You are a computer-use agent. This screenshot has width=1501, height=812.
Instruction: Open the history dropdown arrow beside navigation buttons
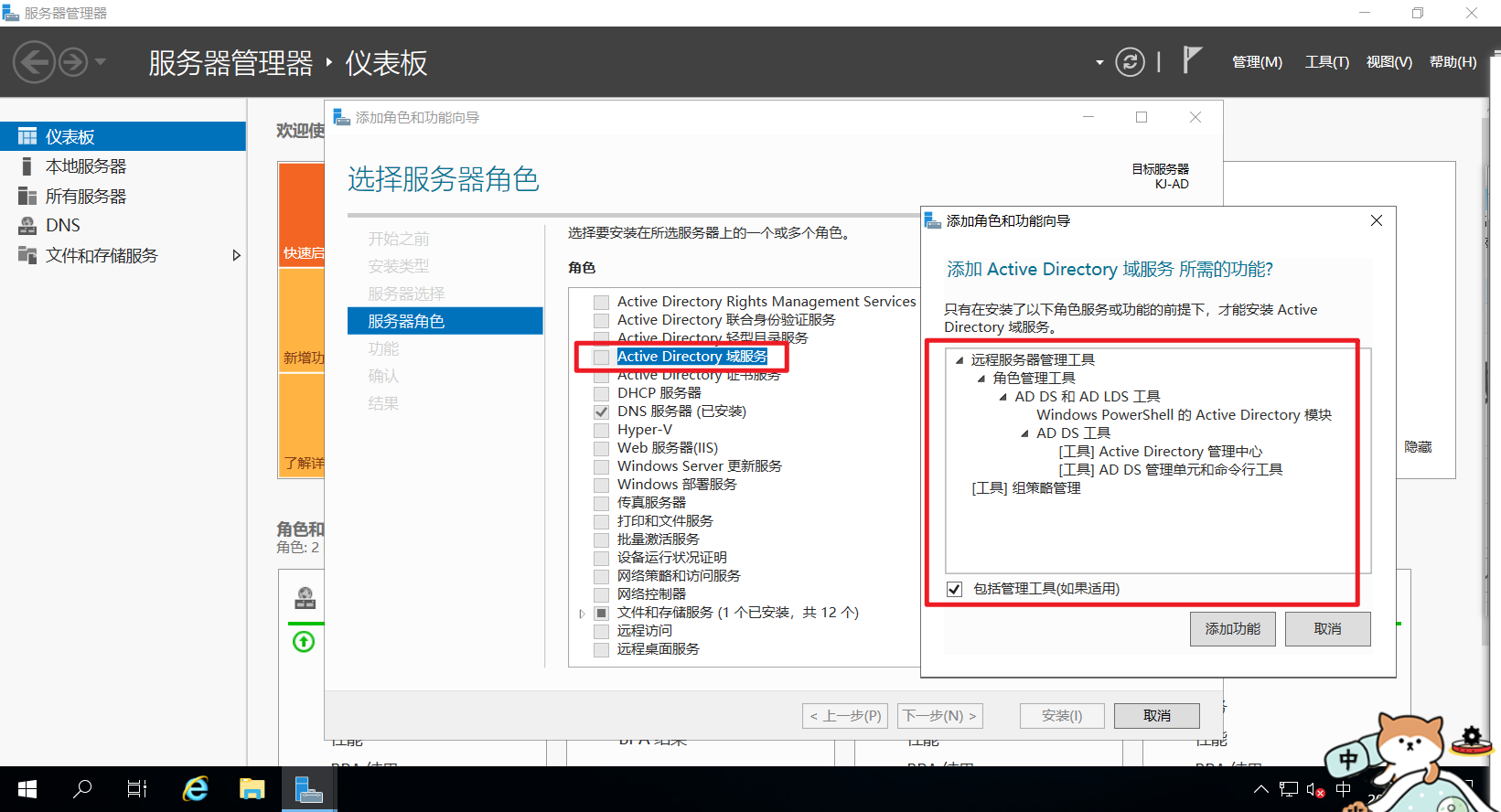click(x=101, y=62)
